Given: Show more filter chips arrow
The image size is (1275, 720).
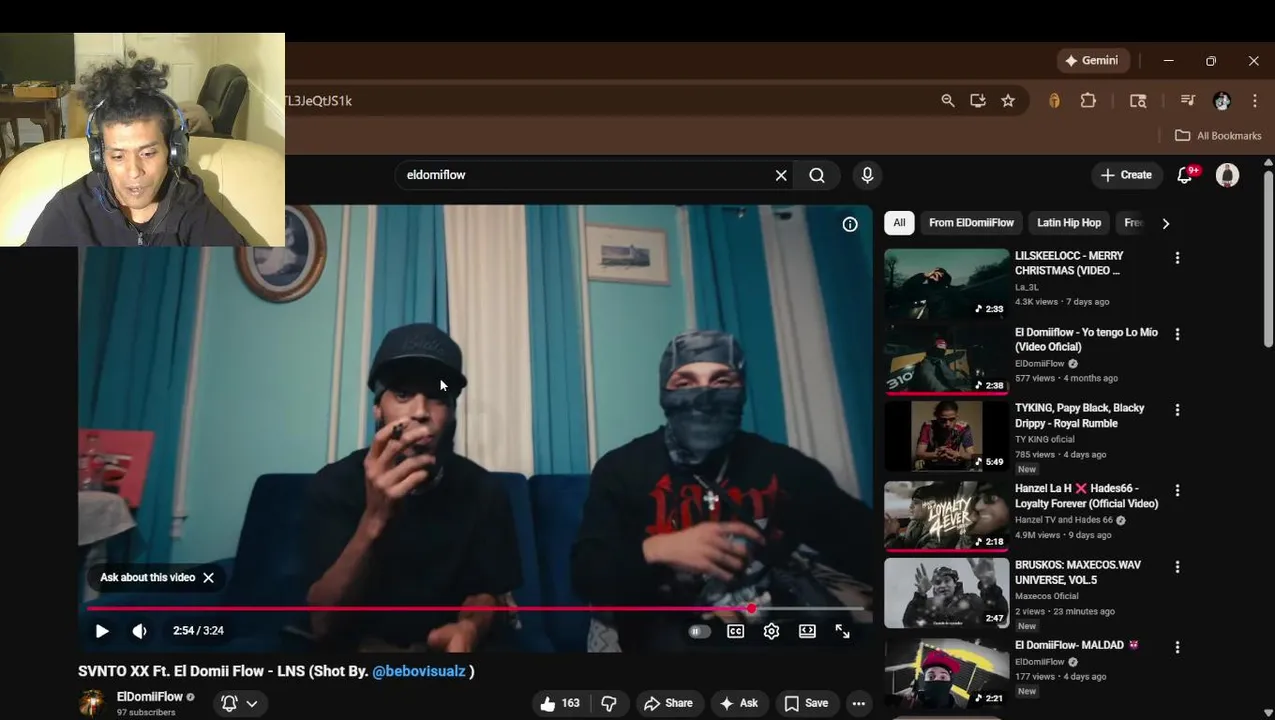Looking at the screenshot, I should (1165, 223).
